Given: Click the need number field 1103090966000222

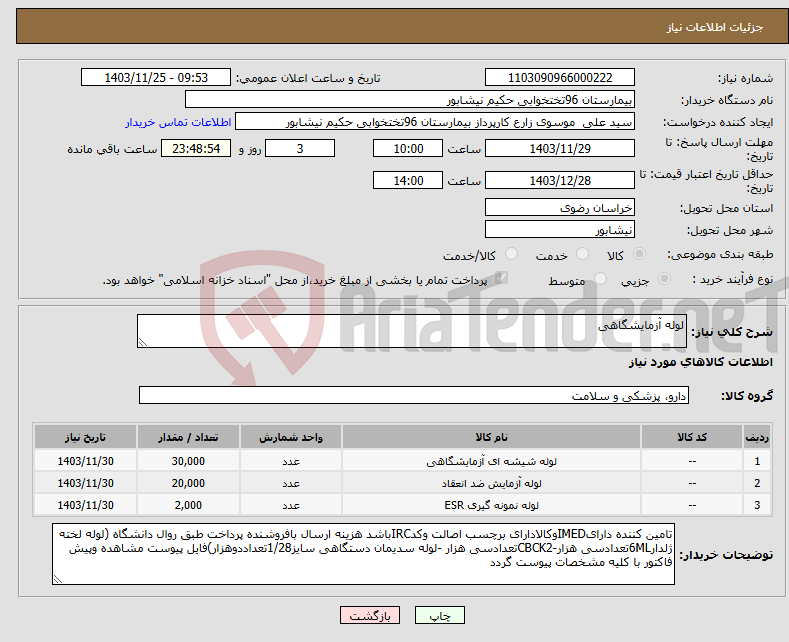Looking at the screenshot, I should tap(560, 77).
